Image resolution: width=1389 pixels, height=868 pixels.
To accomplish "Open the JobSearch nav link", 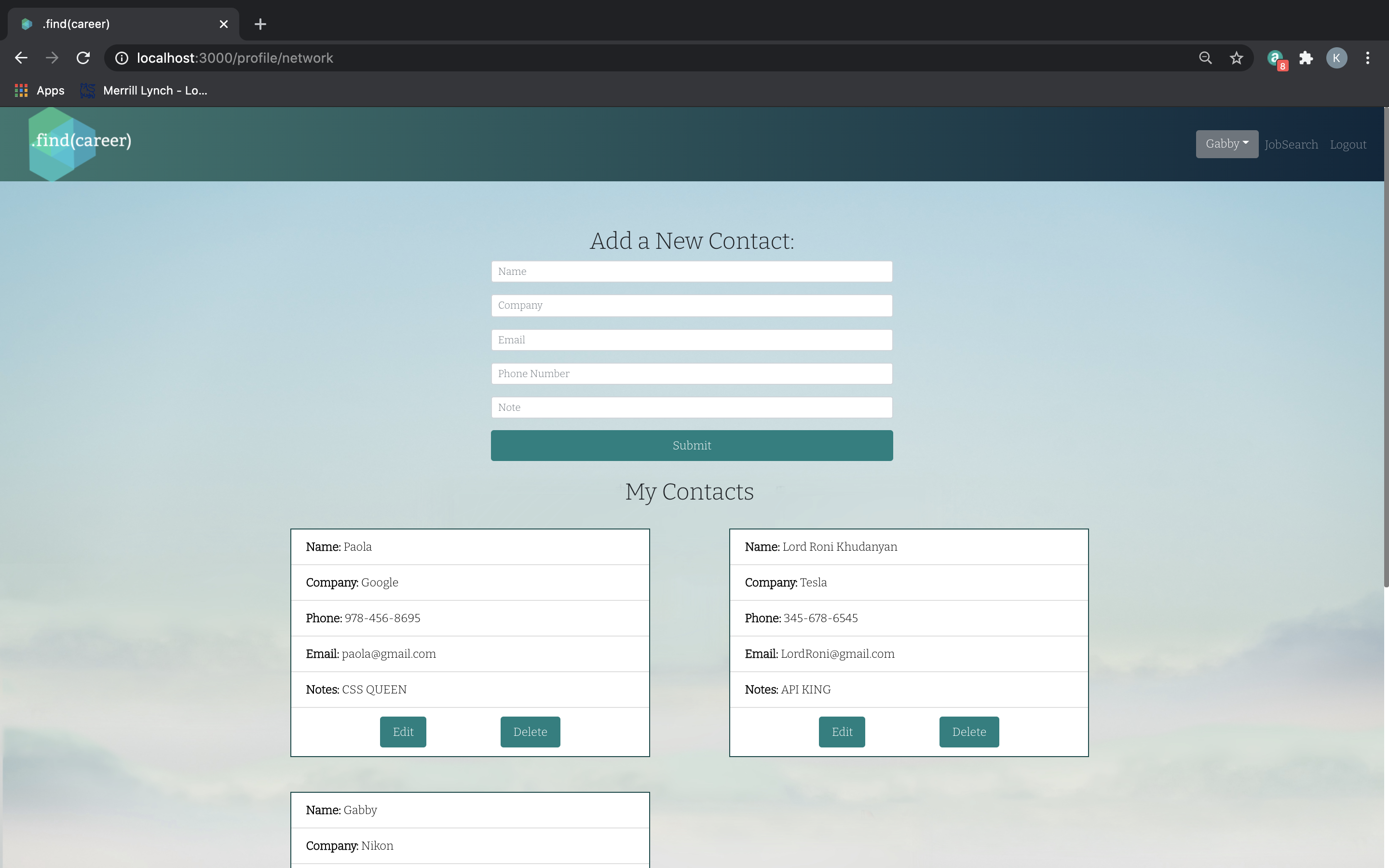I will [x=1291, y=145].
